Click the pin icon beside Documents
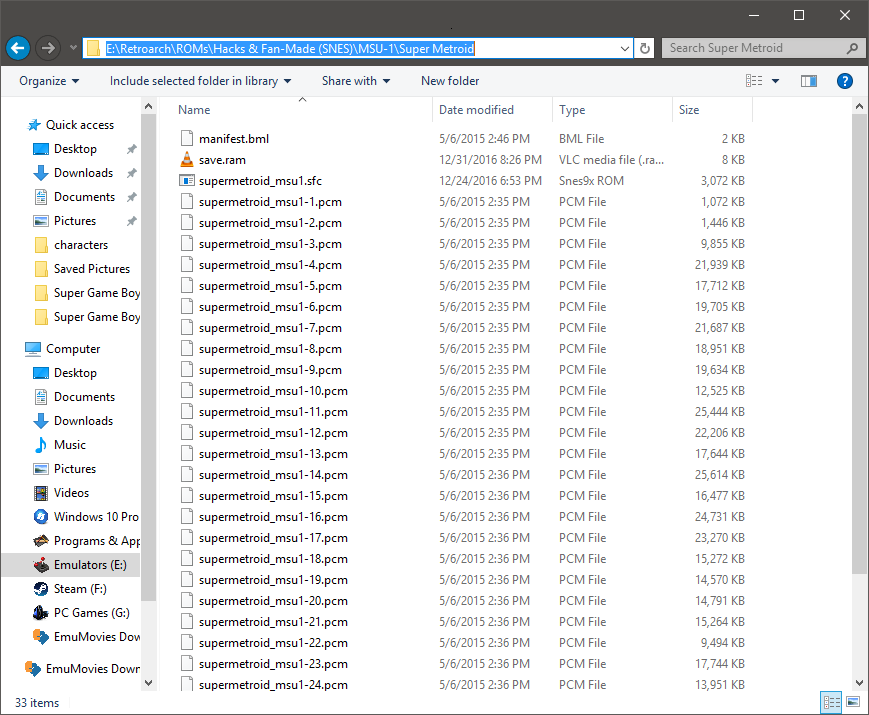 pos(131,197)
